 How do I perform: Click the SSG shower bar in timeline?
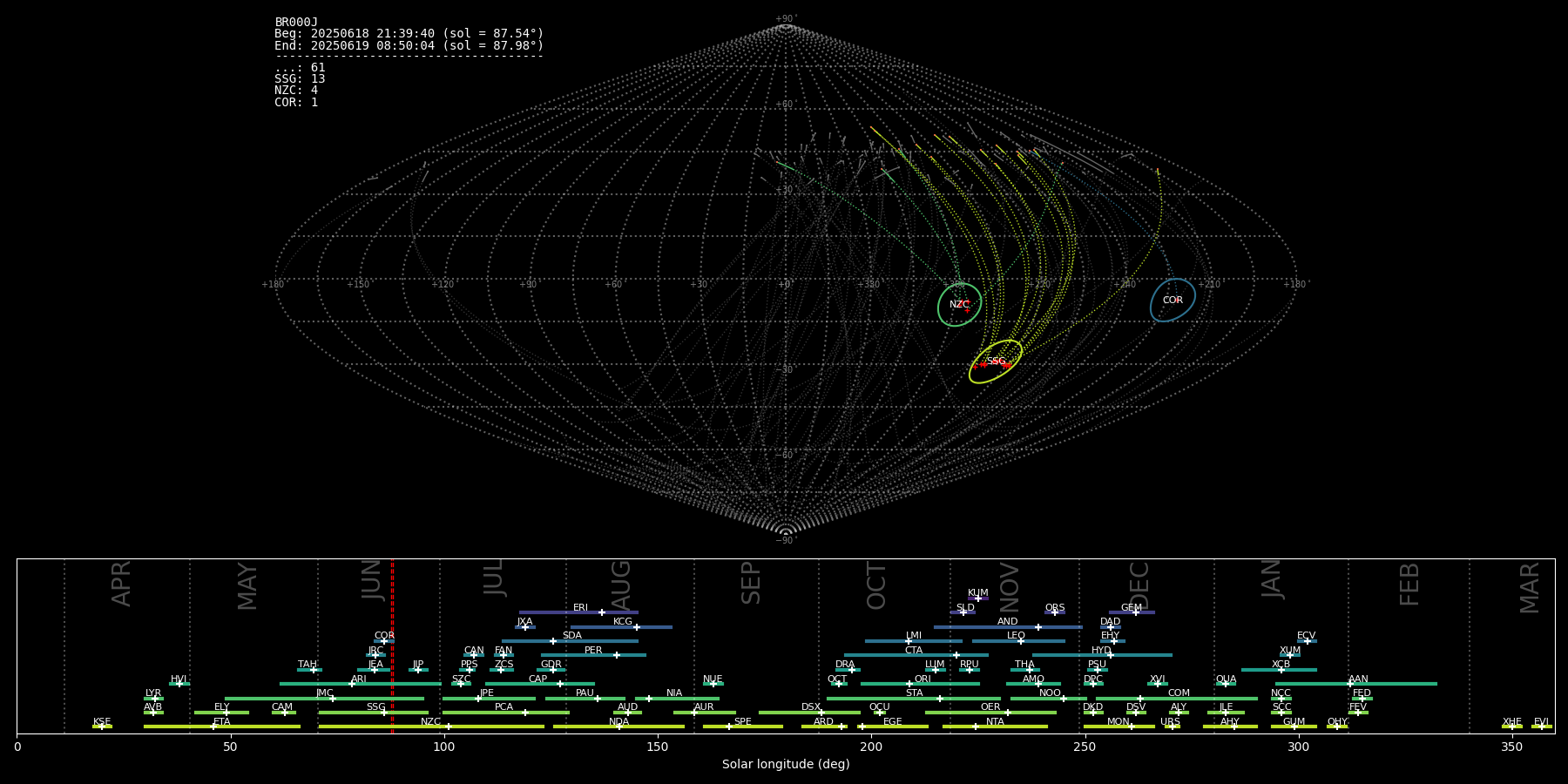click(x=373, y=713)
